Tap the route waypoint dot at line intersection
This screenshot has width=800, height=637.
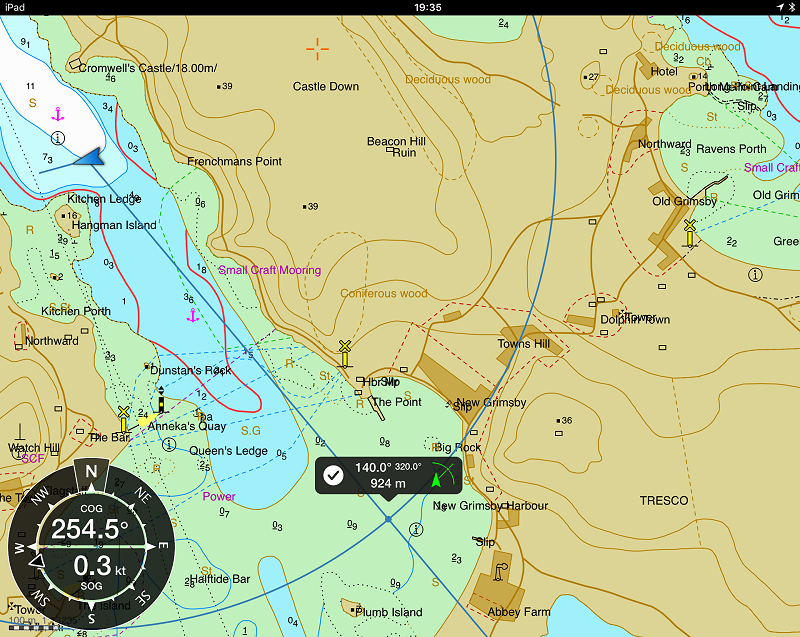click(x=388, y=519)
